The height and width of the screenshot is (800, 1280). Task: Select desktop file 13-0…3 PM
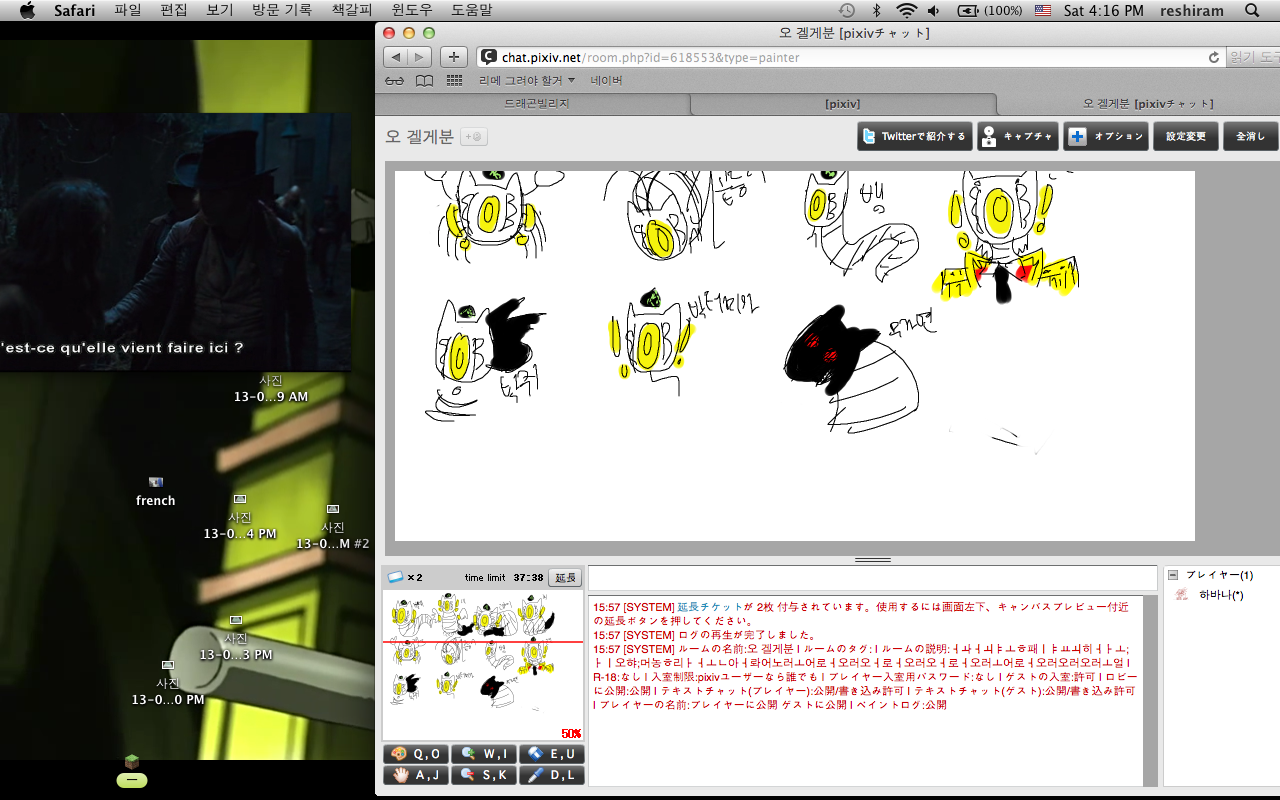tap(236, 638)
